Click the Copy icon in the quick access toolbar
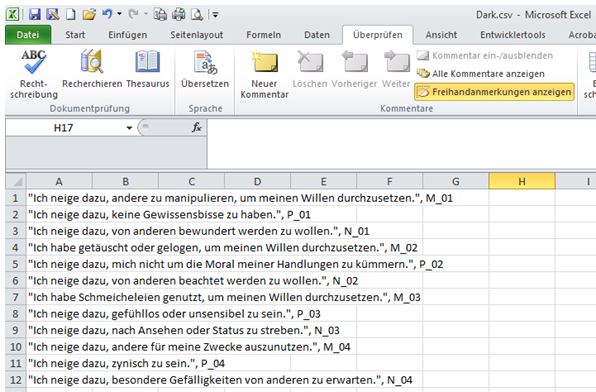596x392 pixels. (x=160, y=15)
